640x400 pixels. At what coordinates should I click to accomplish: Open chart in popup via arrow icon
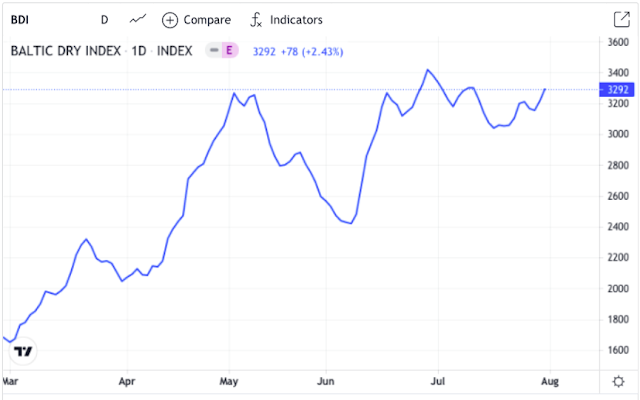click(x=622, y=19)
